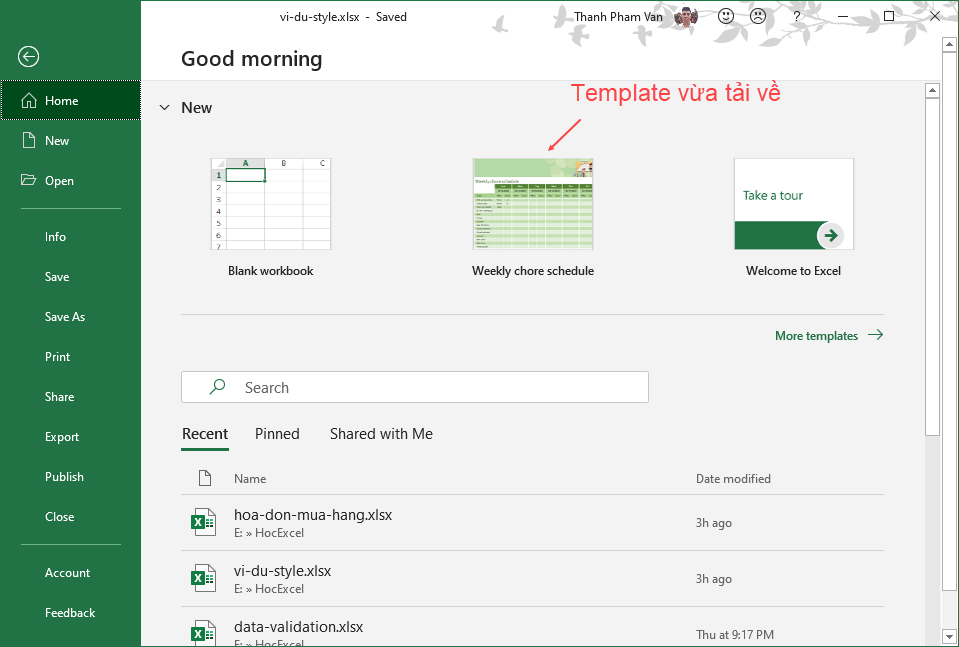Minimize the Excel window
This screenshot has width=959, height=647.
842,17
